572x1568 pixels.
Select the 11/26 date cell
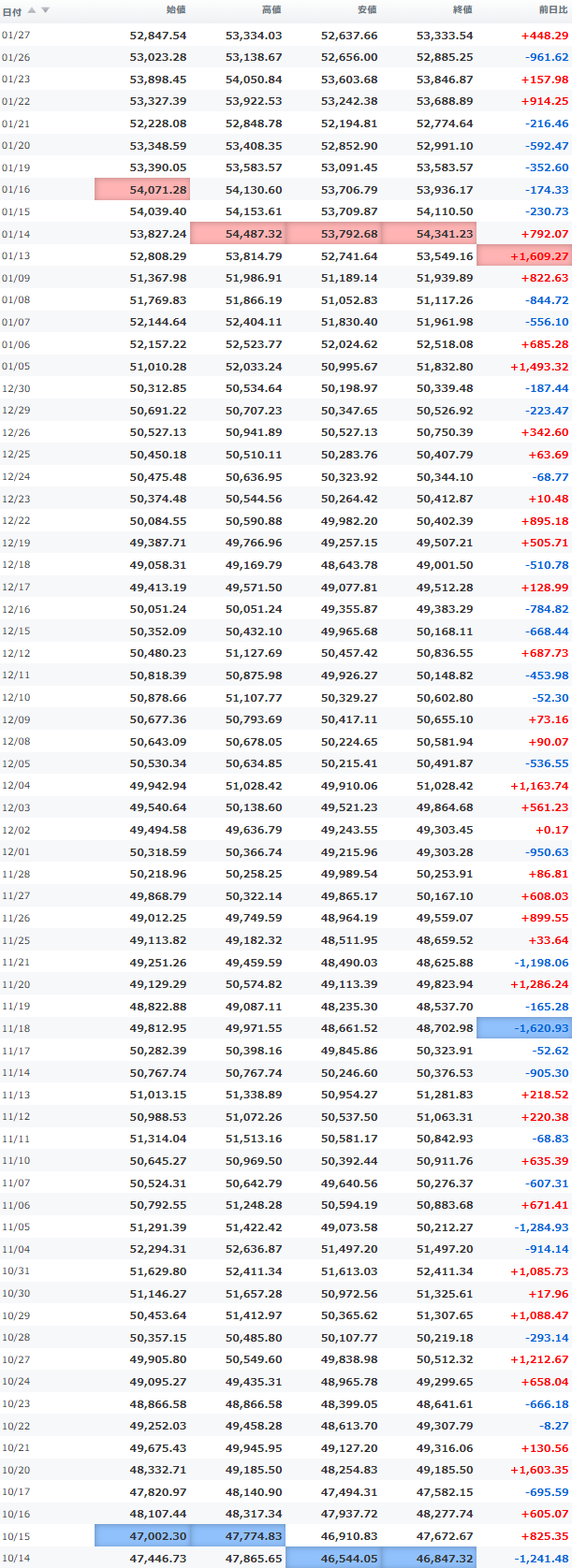pos(16,918)
